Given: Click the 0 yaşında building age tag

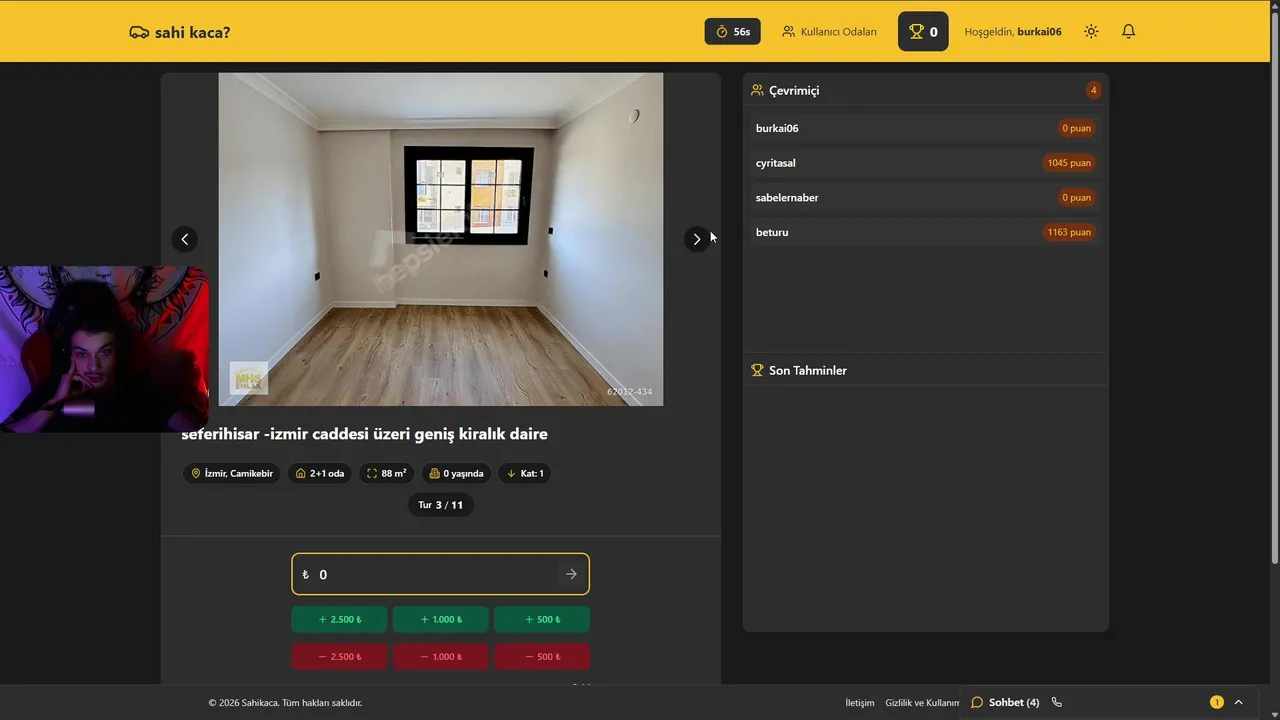Looking at the screenshot, I should pos(456,473).
